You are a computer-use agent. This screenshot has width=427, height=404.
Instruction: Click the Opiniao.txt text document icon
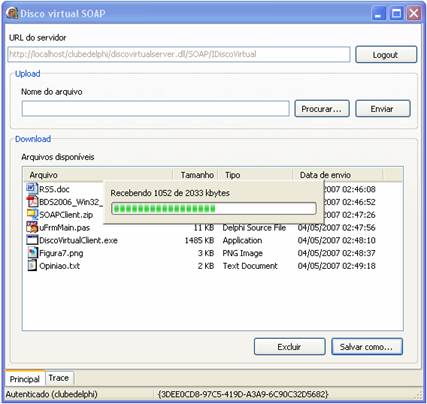coord(32,266)
